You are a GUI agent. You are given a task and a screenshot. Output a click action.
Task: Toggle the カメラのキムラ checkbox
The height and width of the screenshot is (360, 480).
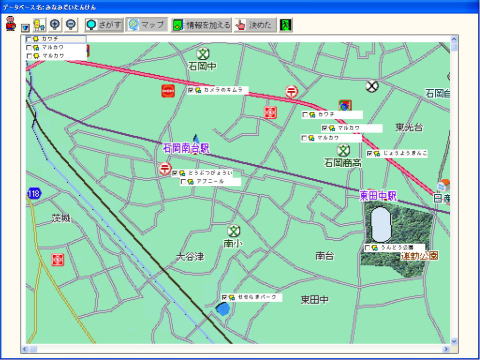(x=191, y=90)
